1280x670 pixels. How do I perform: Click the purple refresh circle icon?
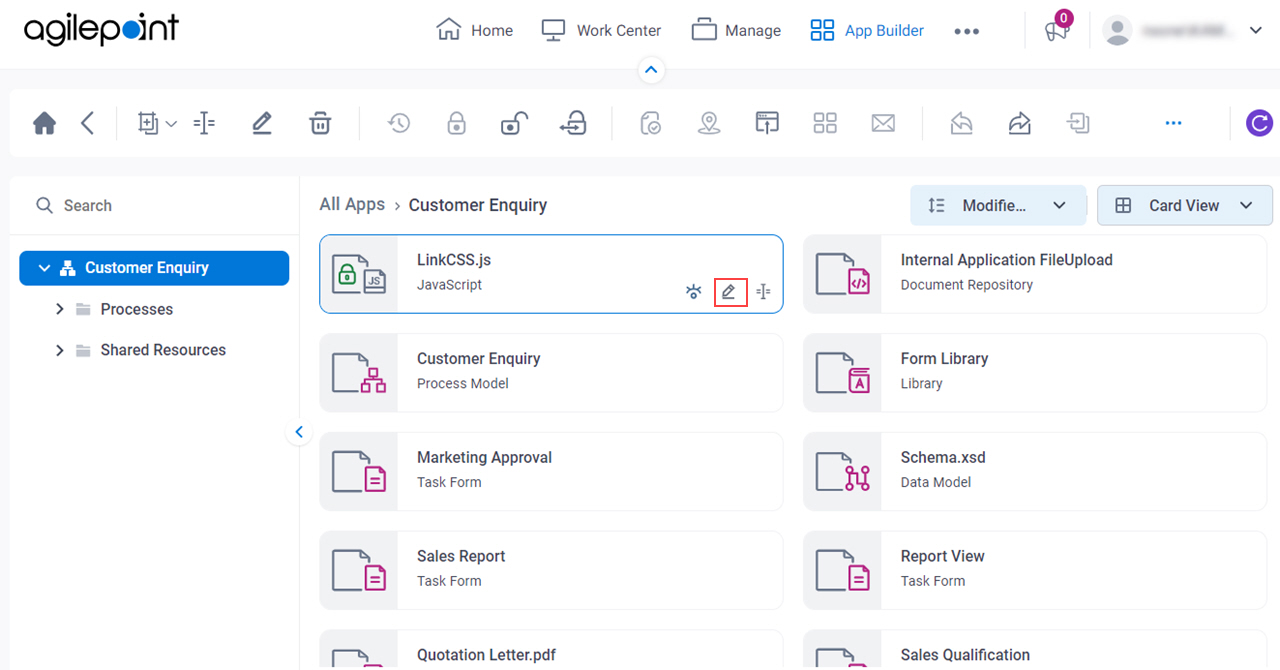pos(1259,123)
